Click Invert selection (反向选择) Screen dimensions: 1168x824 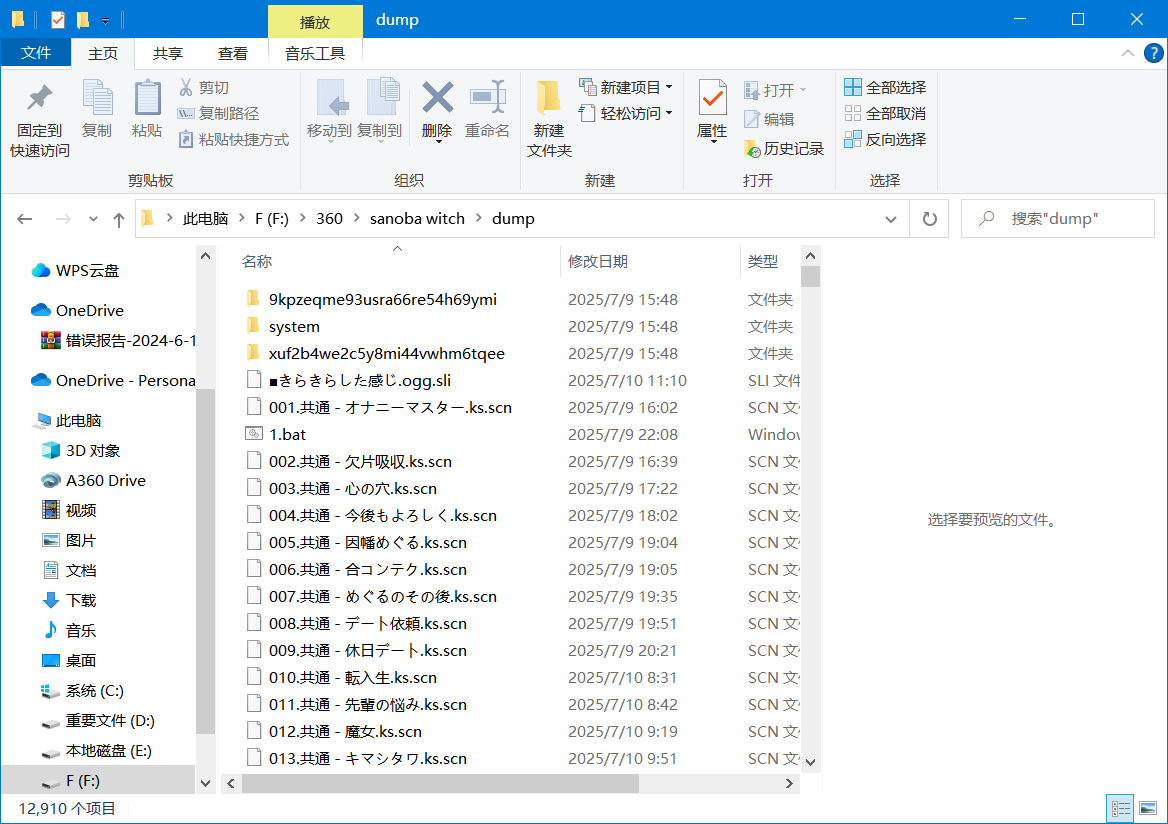pyautogui.click(x=886, y=139)
